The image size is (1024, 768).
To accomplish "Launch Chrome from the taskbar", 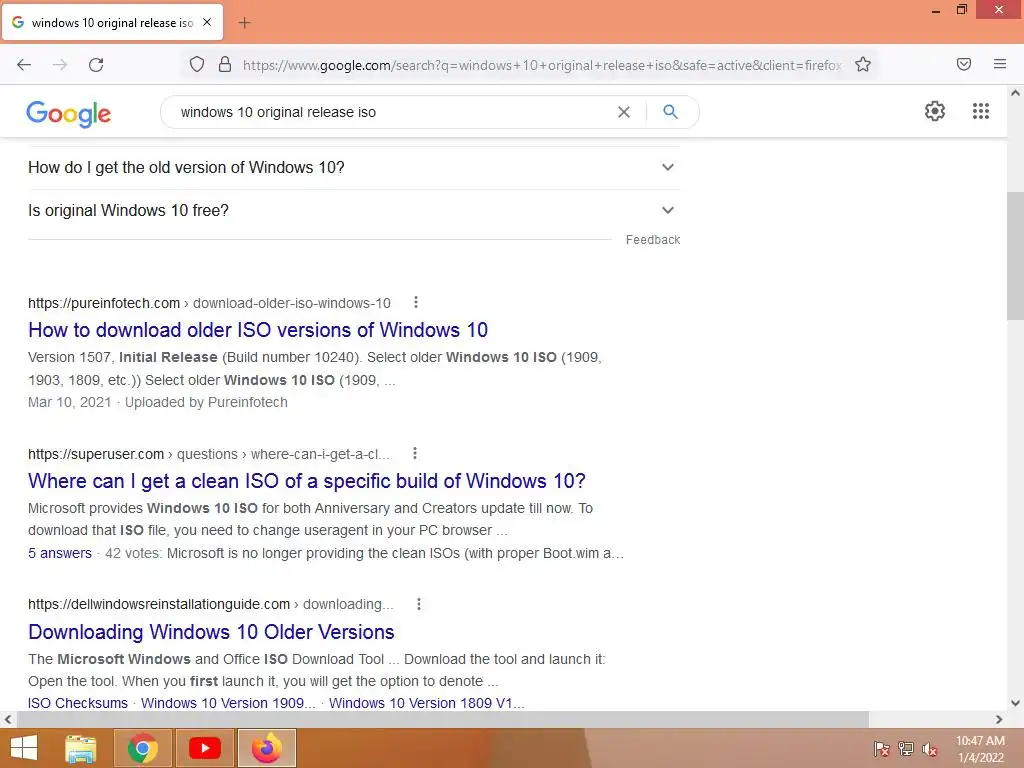I will coord(143,748).
